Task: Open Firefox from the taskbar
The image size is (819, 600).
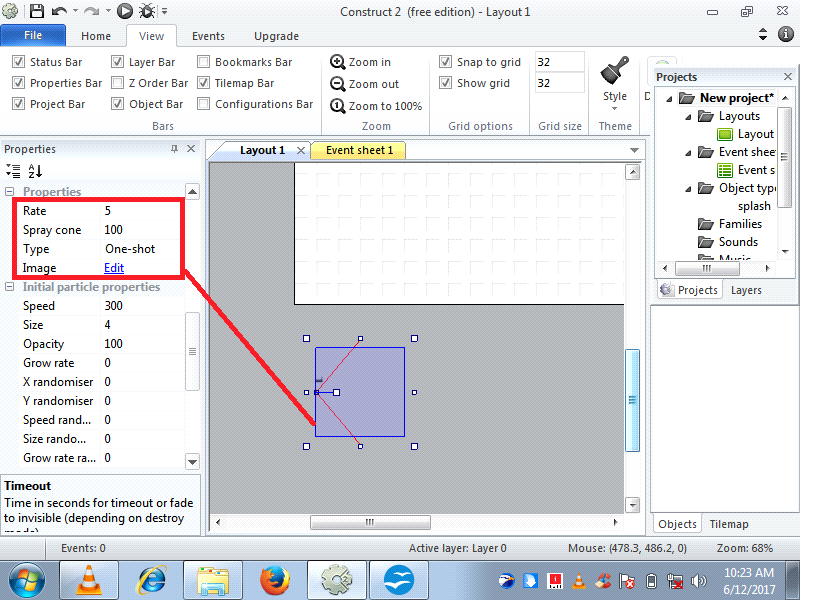Action: tap(275, 579)
